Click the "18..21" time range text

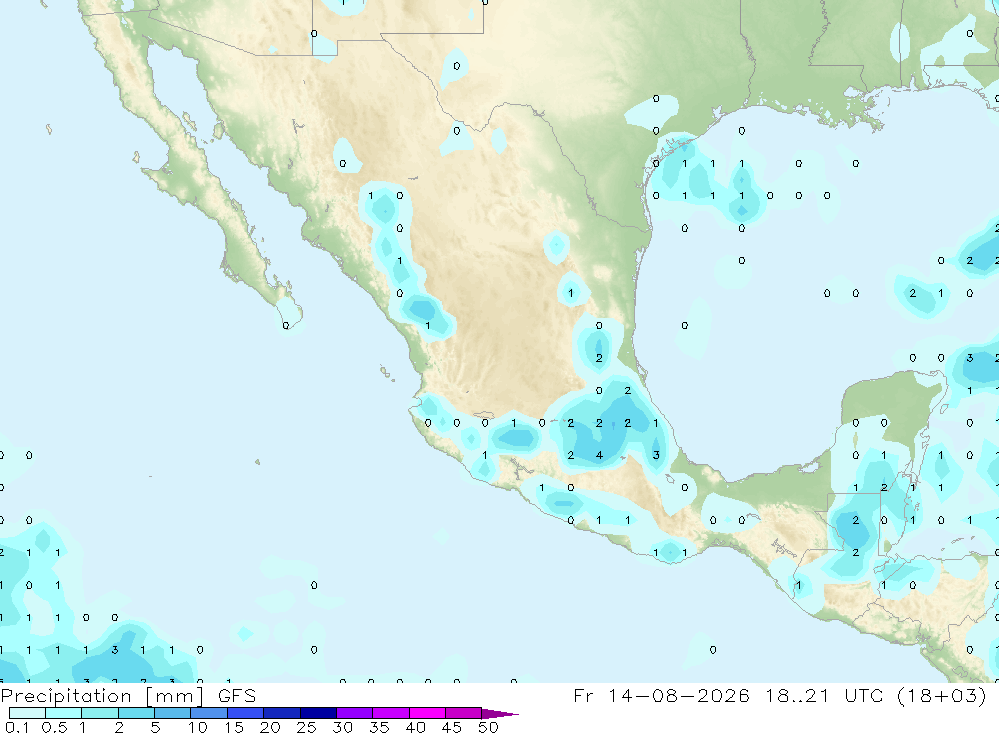click(x=797, y=695)
